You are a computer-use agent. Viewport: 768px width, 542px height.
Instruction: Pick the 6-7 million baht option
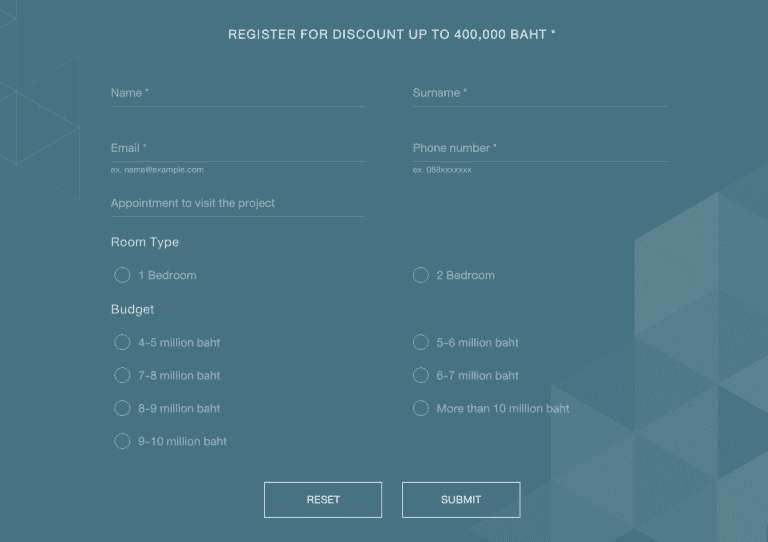click(x=421, y=375)
